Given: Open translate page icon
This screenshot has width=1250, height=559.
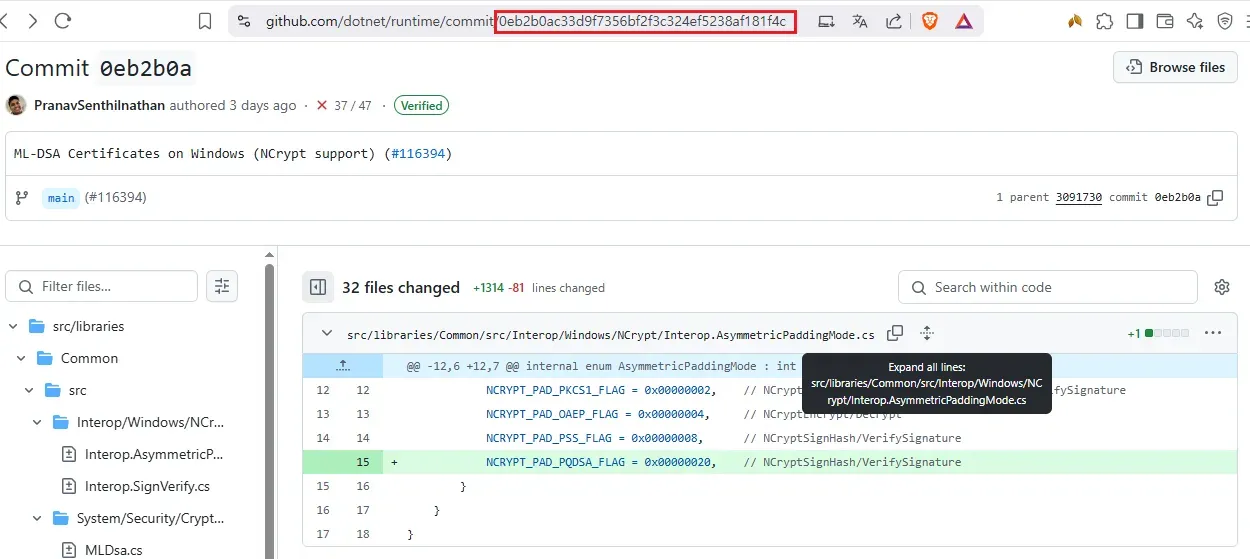Looking at the screenshot, I should pyautogui.click(x=860, y=21).
